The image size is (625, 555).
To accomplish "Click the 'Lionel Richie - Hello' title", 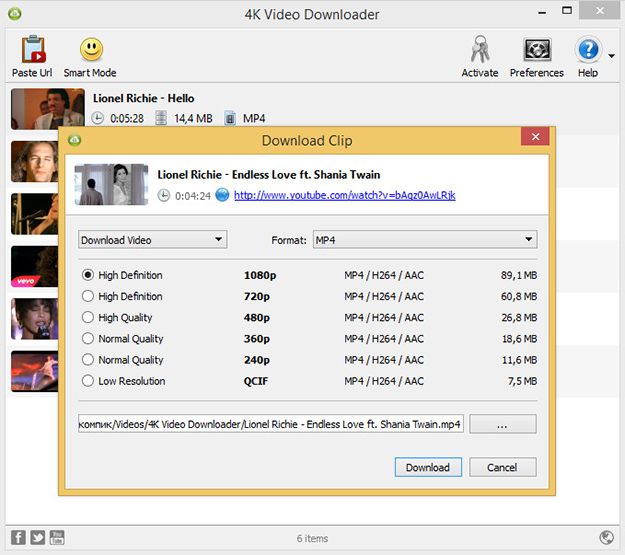I will tap(143, 98).
